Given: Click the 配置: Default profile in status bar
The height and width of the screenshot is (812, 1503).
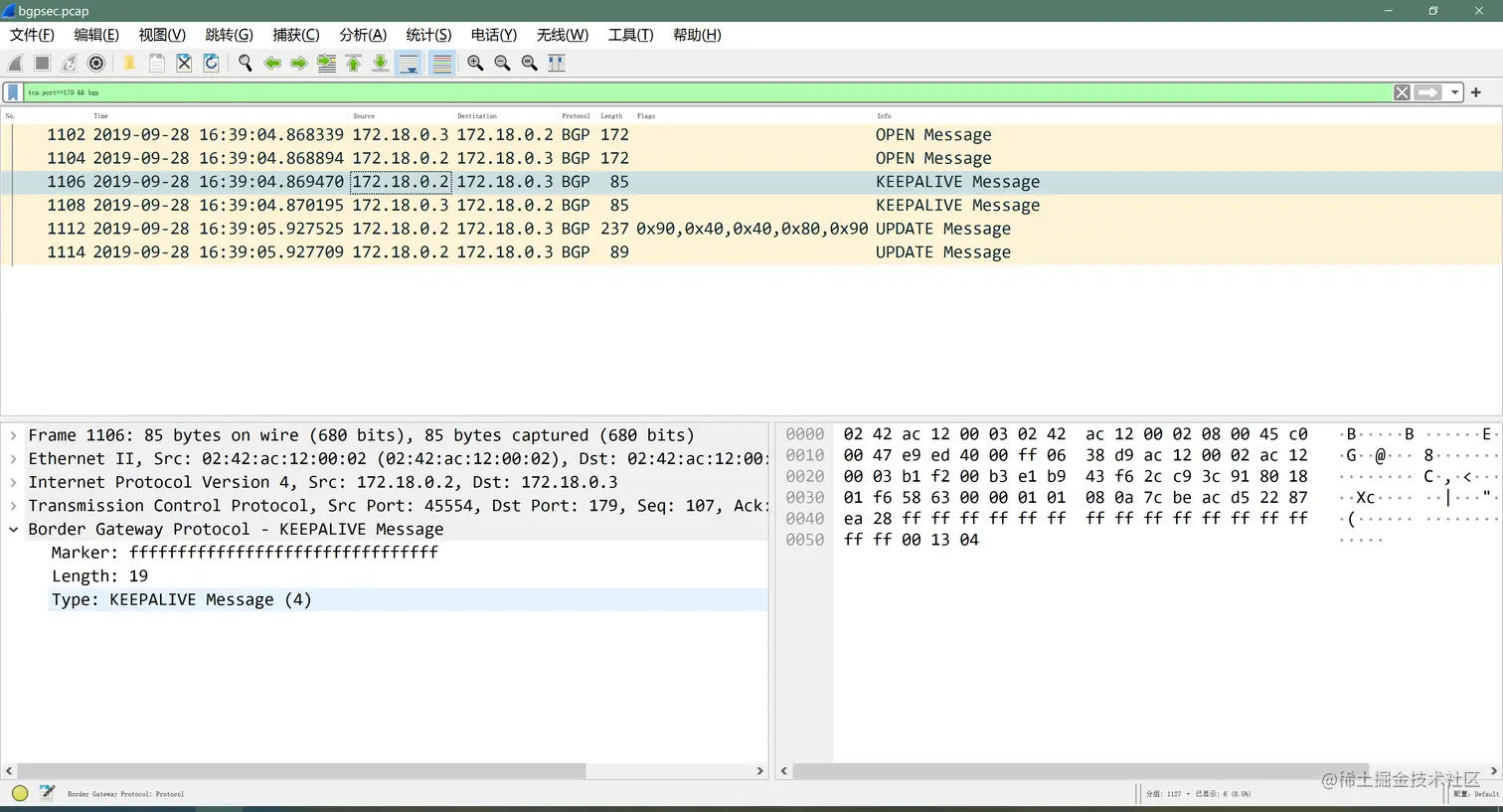Looking at the screenshot, I should 1476,794.
